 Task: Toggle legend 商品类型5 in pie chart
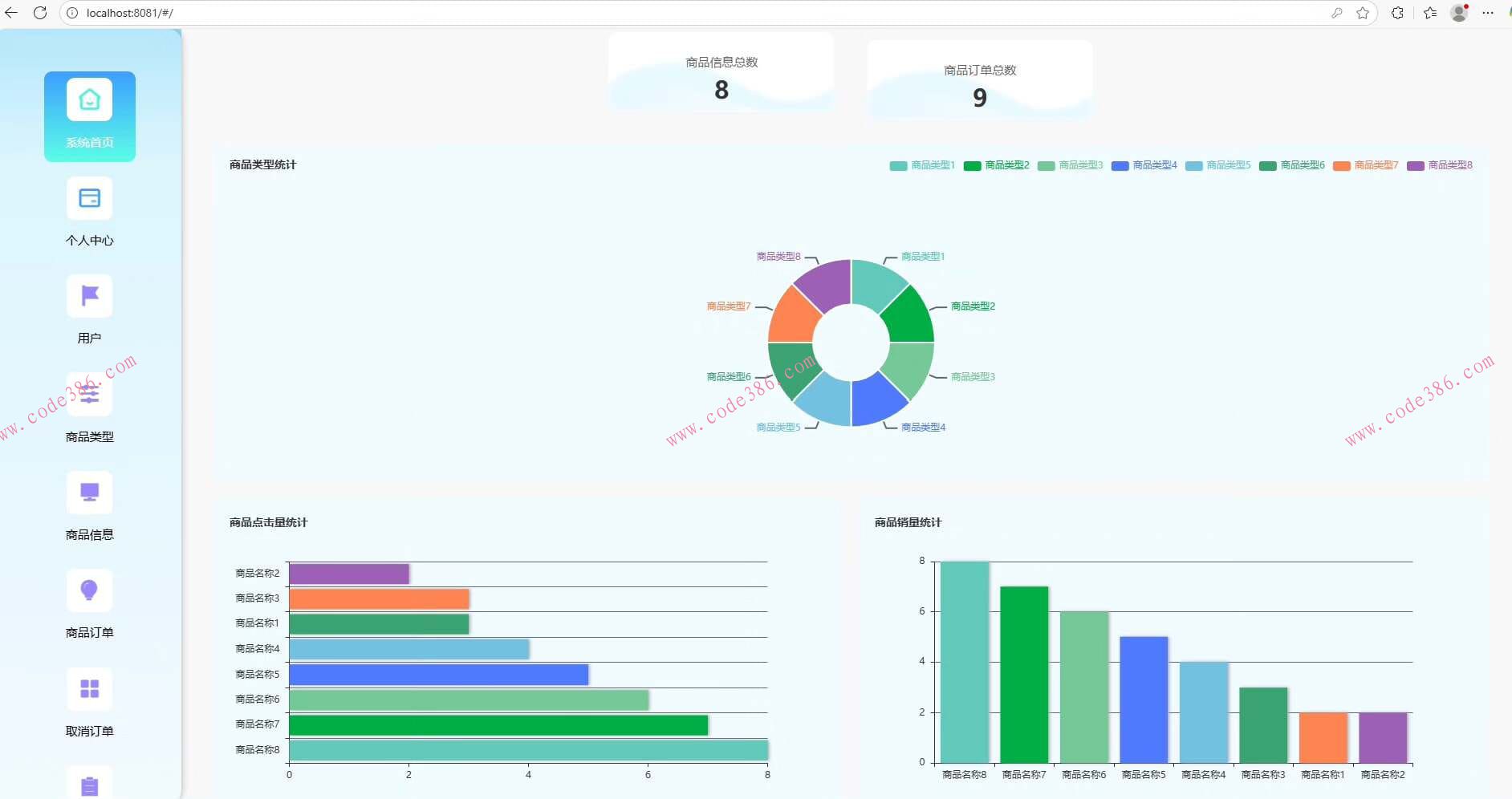(1217, 165)
